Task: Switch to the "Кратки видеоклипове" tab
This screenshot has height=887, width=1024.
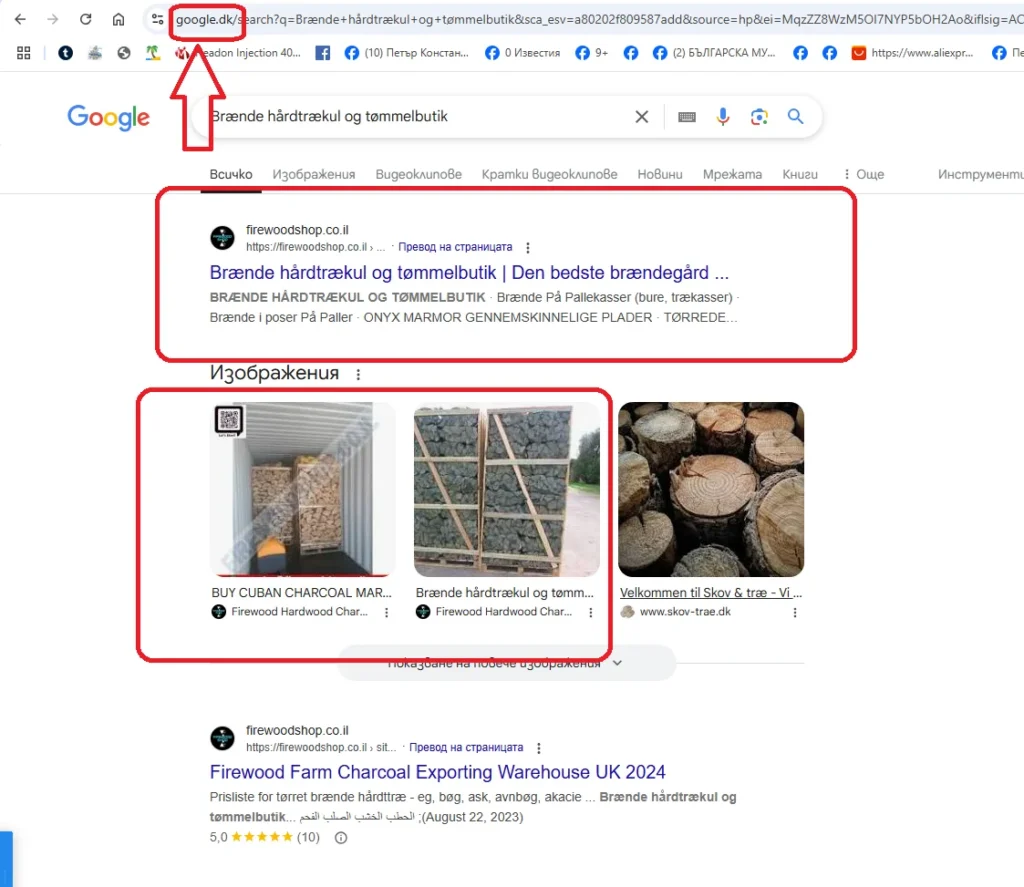Action: coord(550,174)
